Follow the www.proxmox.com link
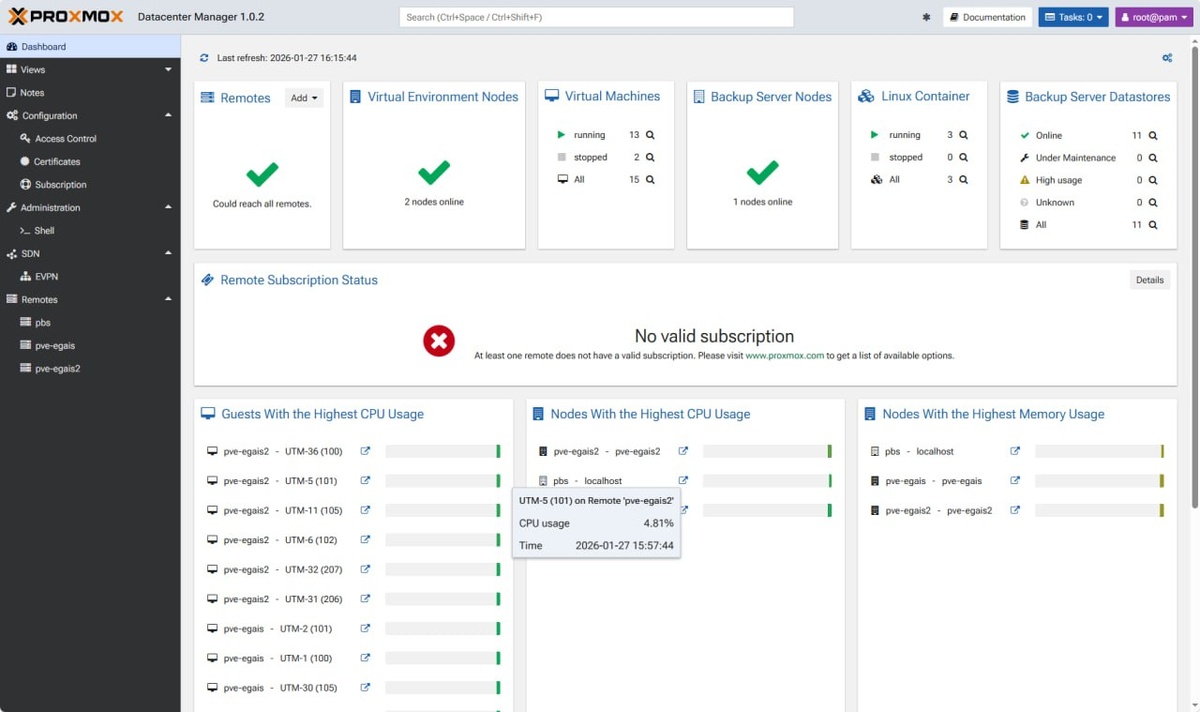This screenshot has height=712, width=1200. click(x=785, y=356)
